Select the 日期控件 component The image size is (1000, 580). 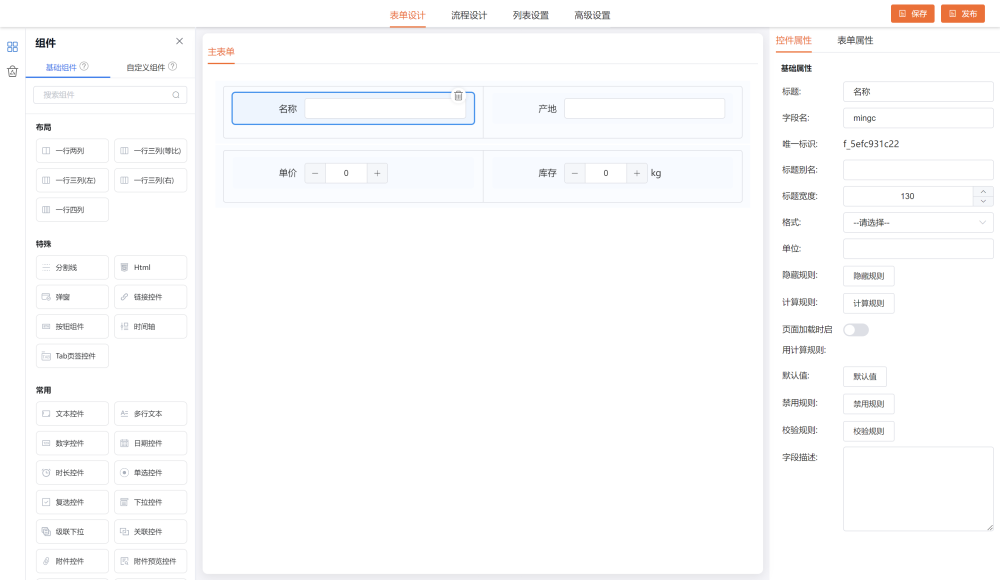150,443
